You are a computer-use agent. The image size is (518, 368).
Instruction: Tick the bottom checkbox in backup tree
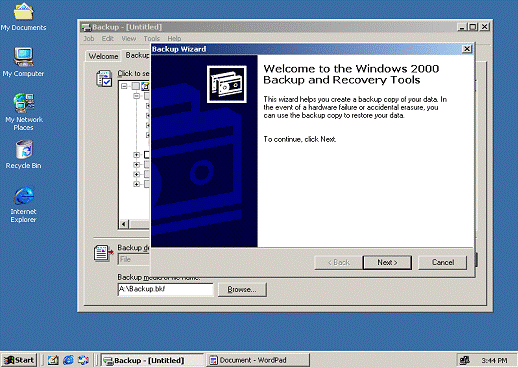pyautogui.click(x=147, y=184)
